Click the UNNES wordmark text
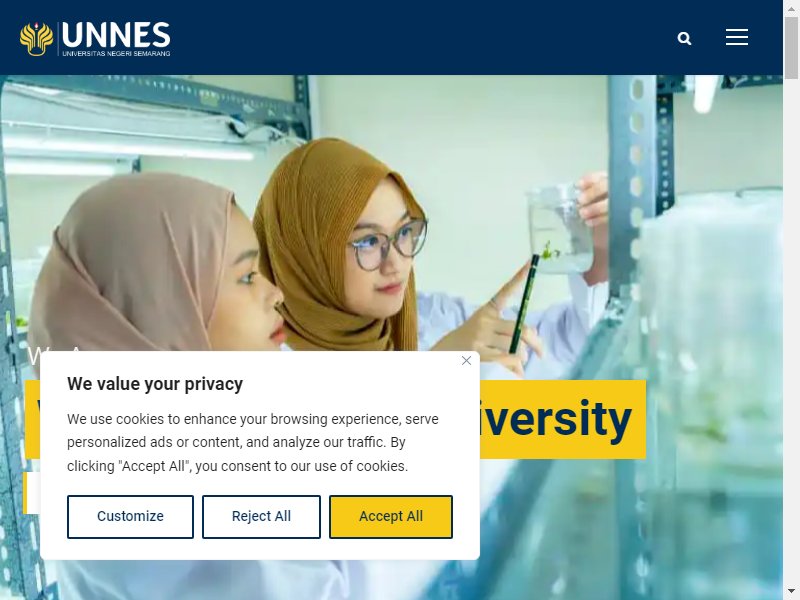The height and width of the screenshot is (600, 800). tap(116, 35)
